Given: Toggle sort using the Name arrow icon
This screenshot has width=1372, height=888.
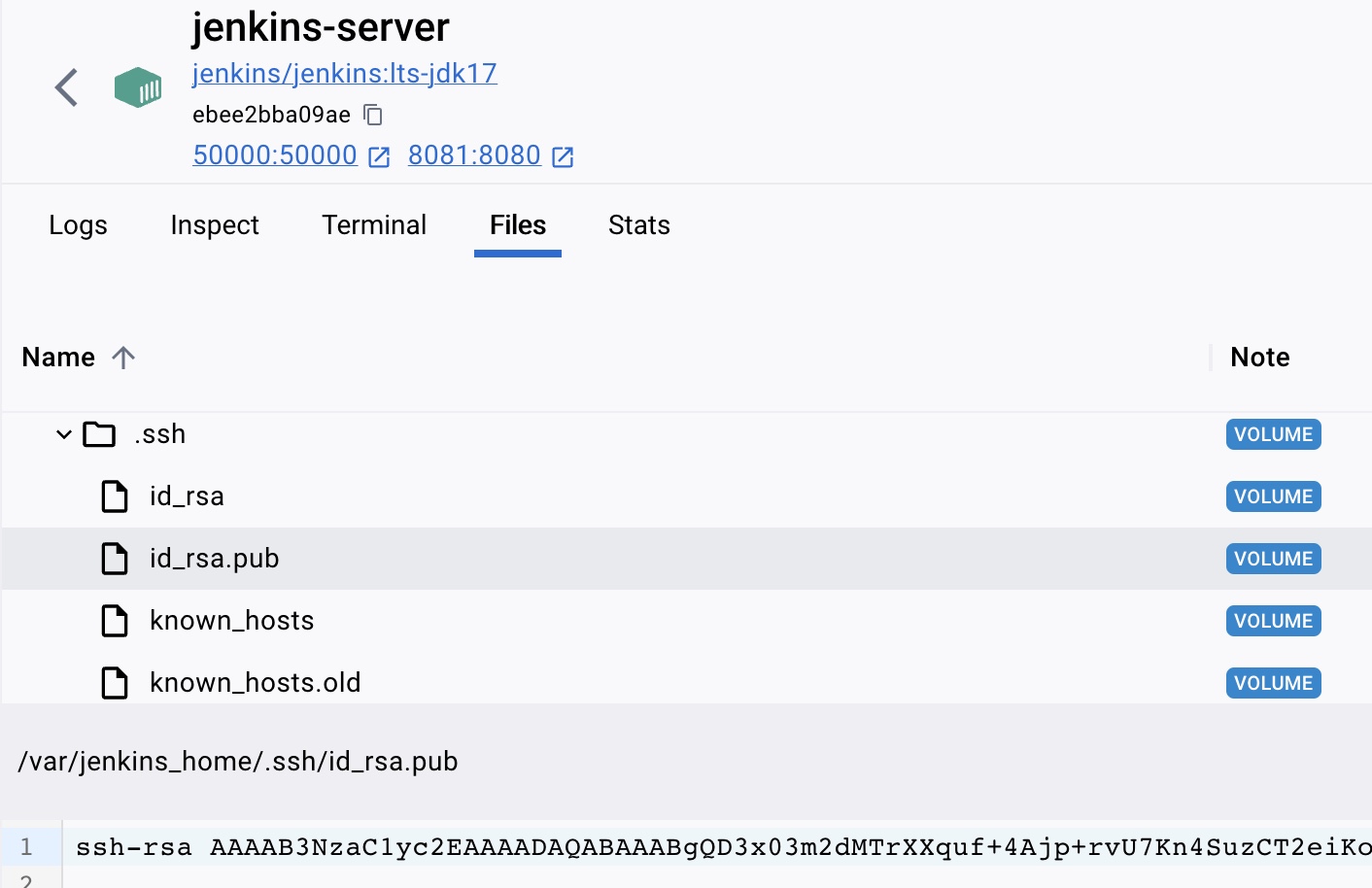Looking at the screenshot, I should (123, 358).
